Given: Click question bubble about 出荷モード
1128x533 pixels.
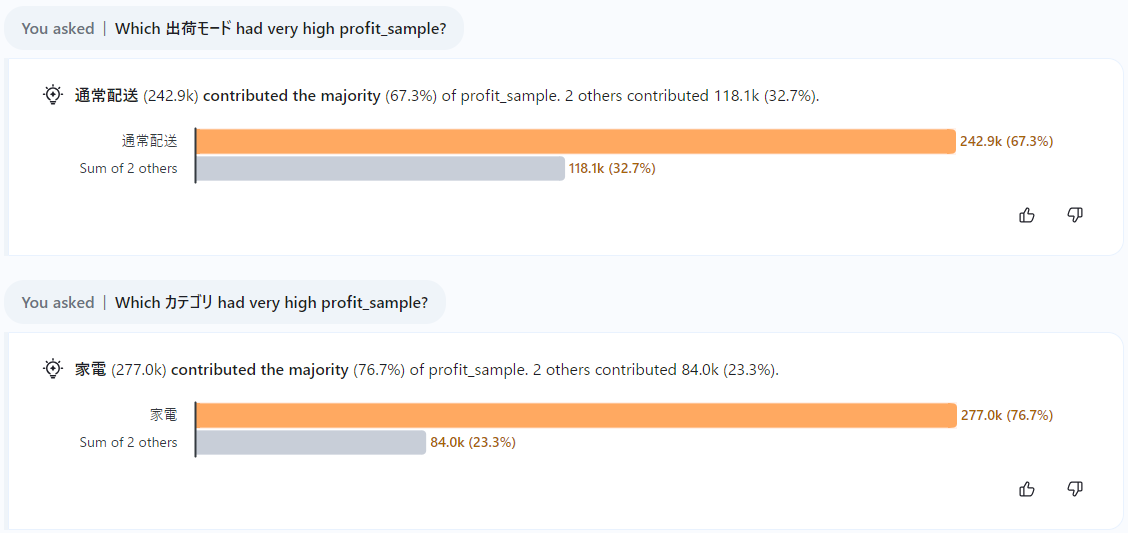Looking at the screenshot, I should pyautogui.click(x=234, y=28).
